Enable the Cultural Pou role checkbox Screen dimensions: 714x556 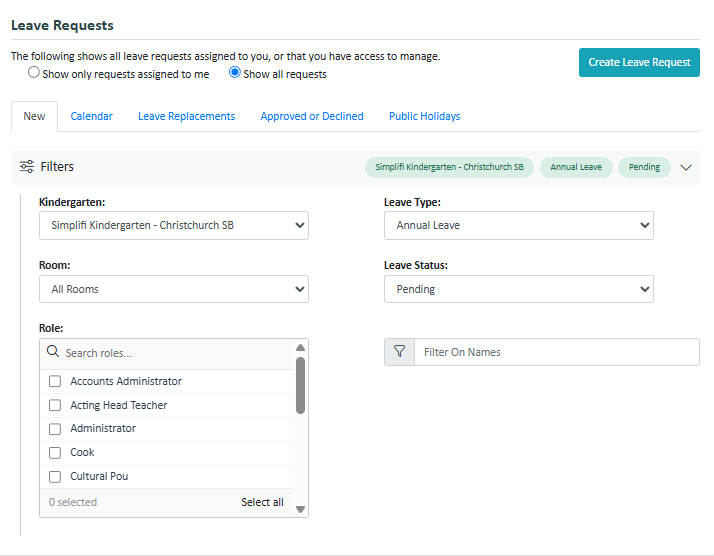click(55, 476)
